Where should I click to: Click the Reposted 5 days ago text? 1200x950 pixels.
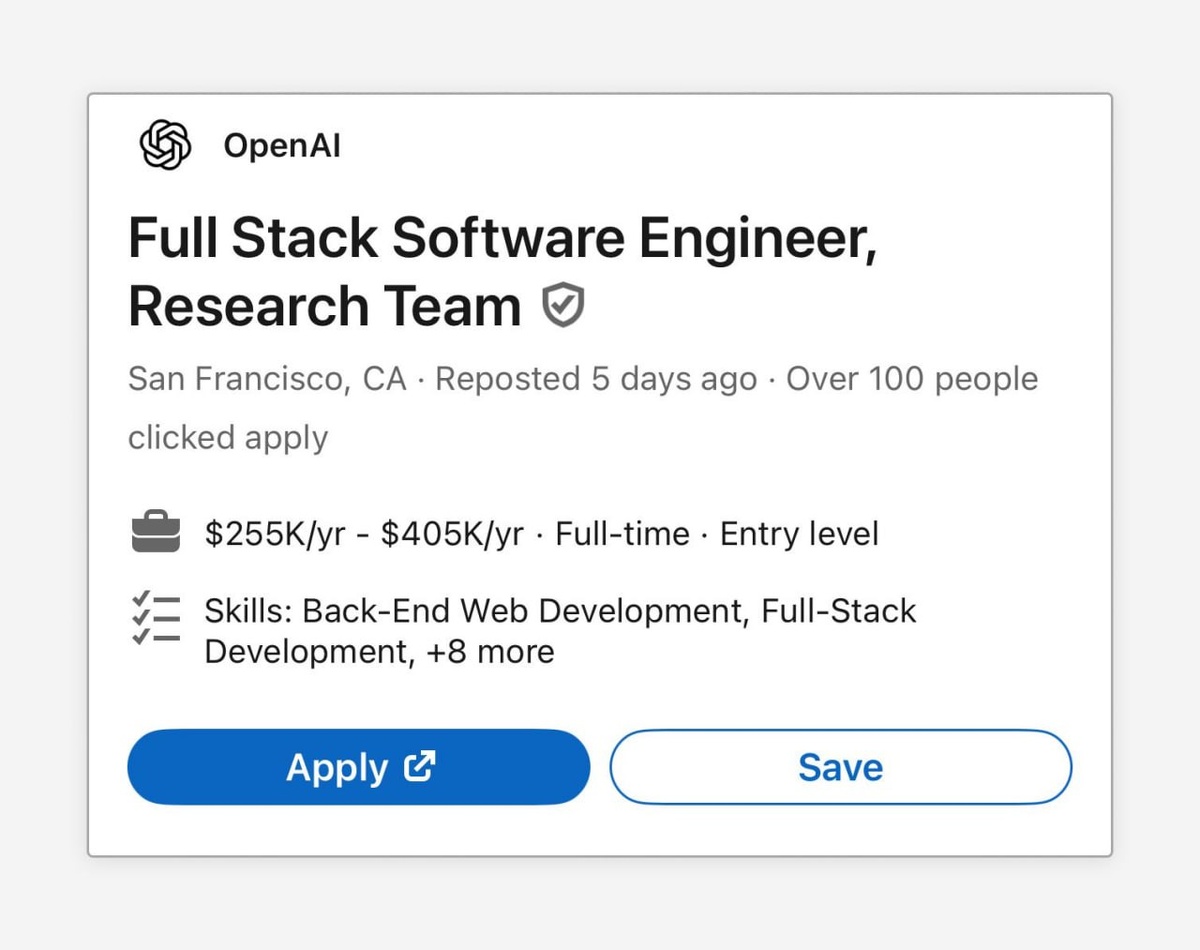pyautogui.click(x=596, y=380)
